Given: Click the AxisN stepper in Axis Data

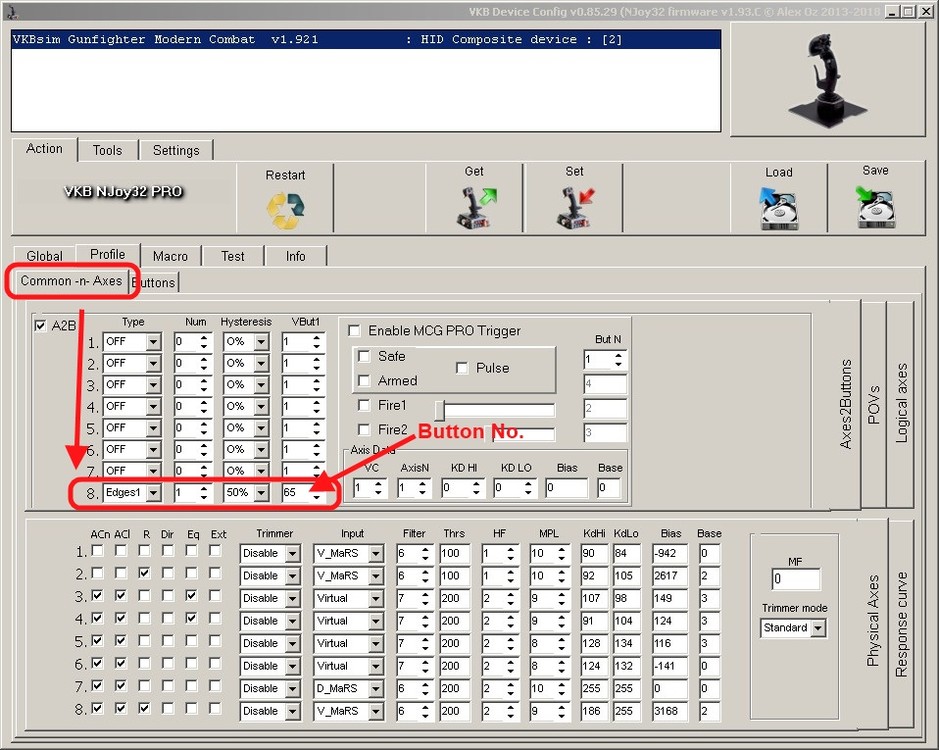Looking at the screenshot, I should point(422,488).
